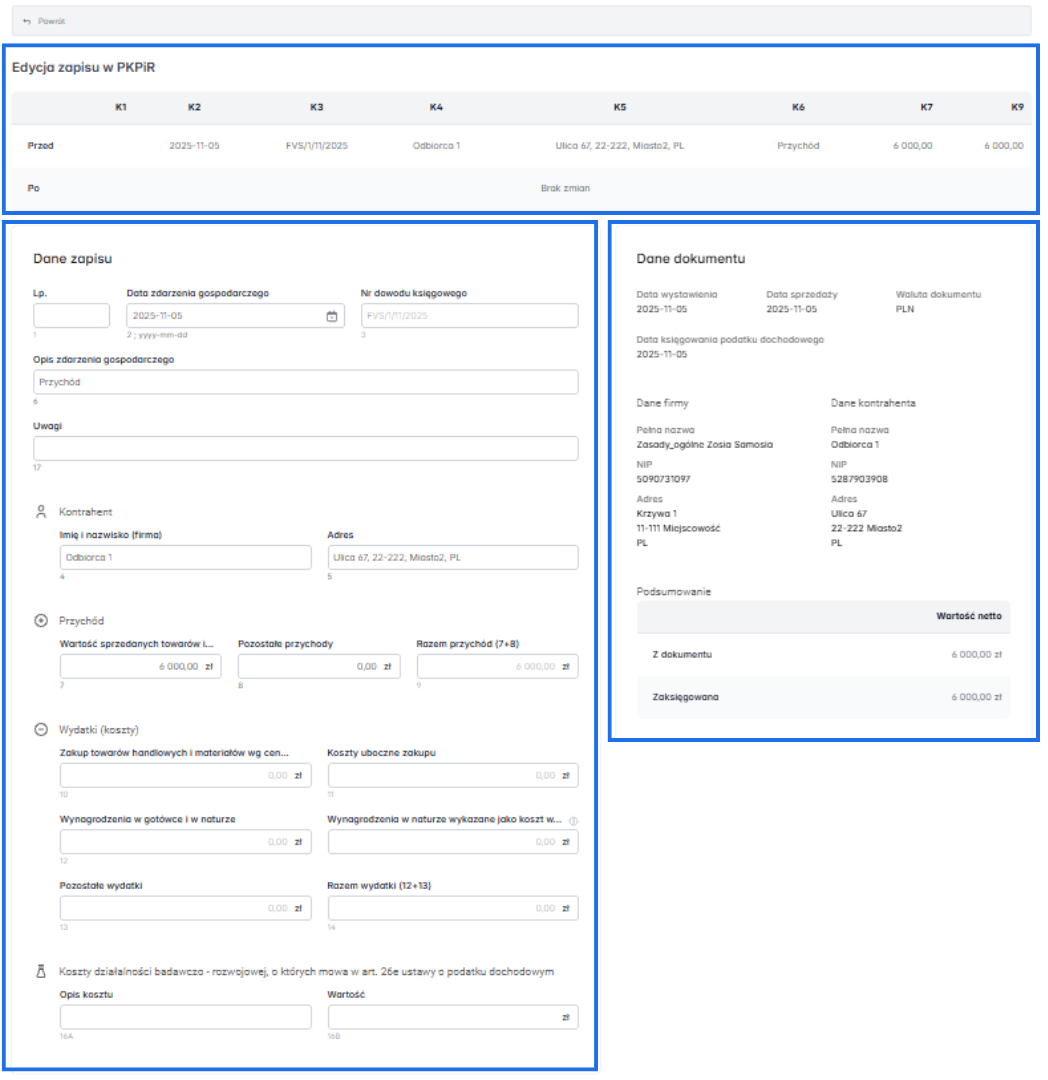Click the Kontrahent person icon
Screen dimensions: 1048x1080
tap(41, 512)
